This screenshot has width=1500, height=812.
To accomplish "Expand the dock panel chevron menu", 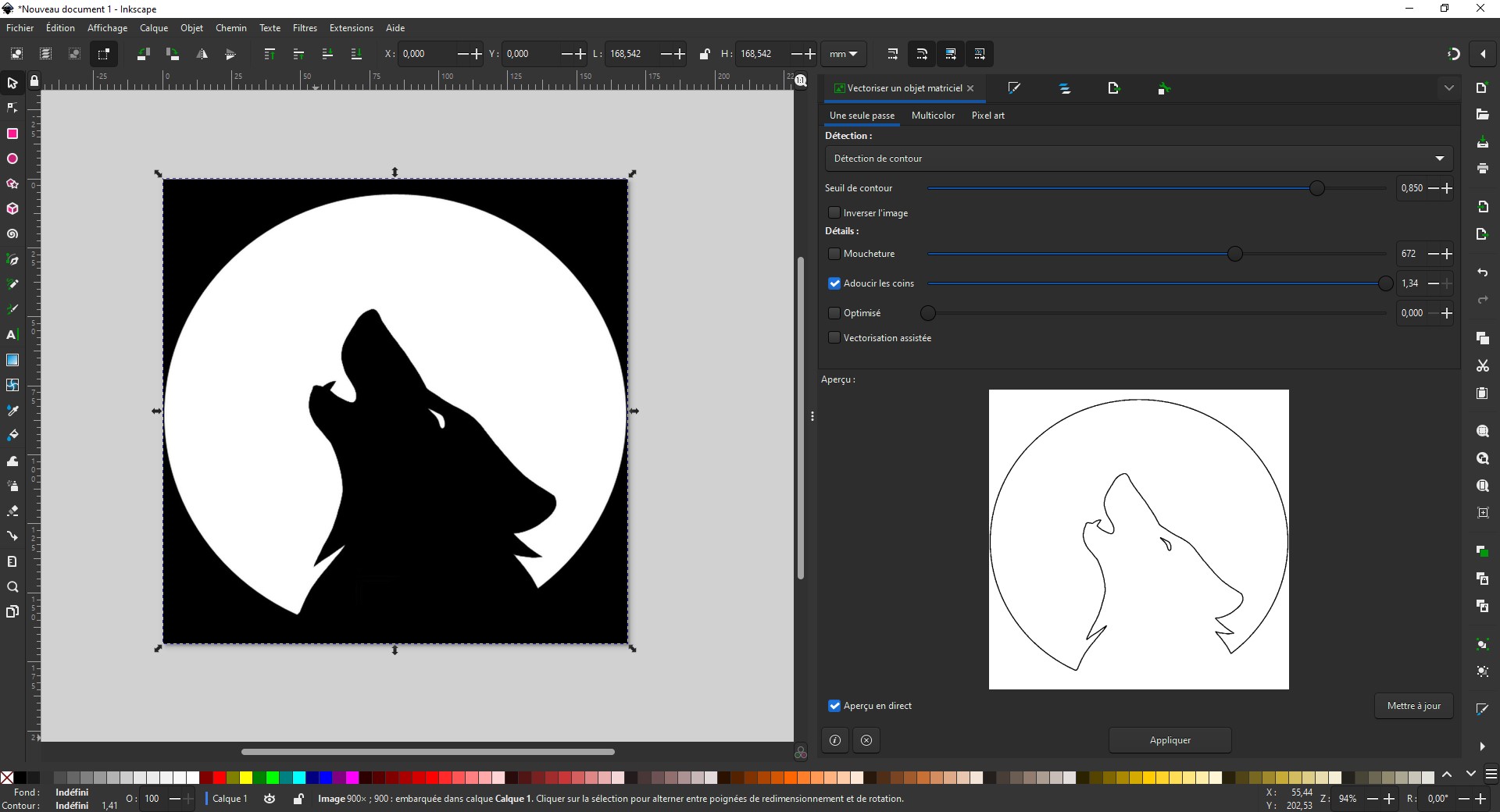I will click(1448, 88).
